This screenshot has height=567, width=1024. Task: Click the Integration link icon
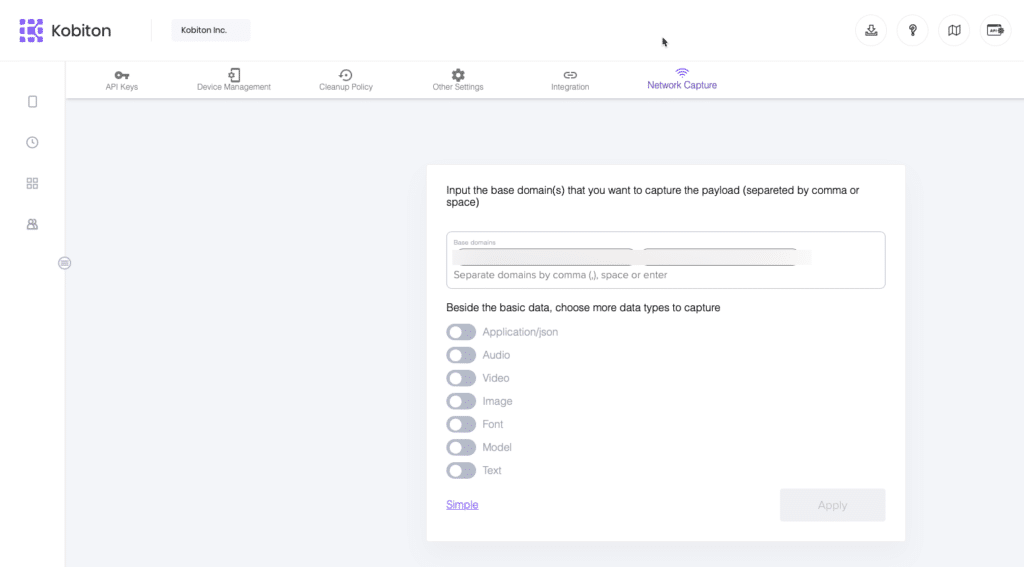[x=570, y=75]
